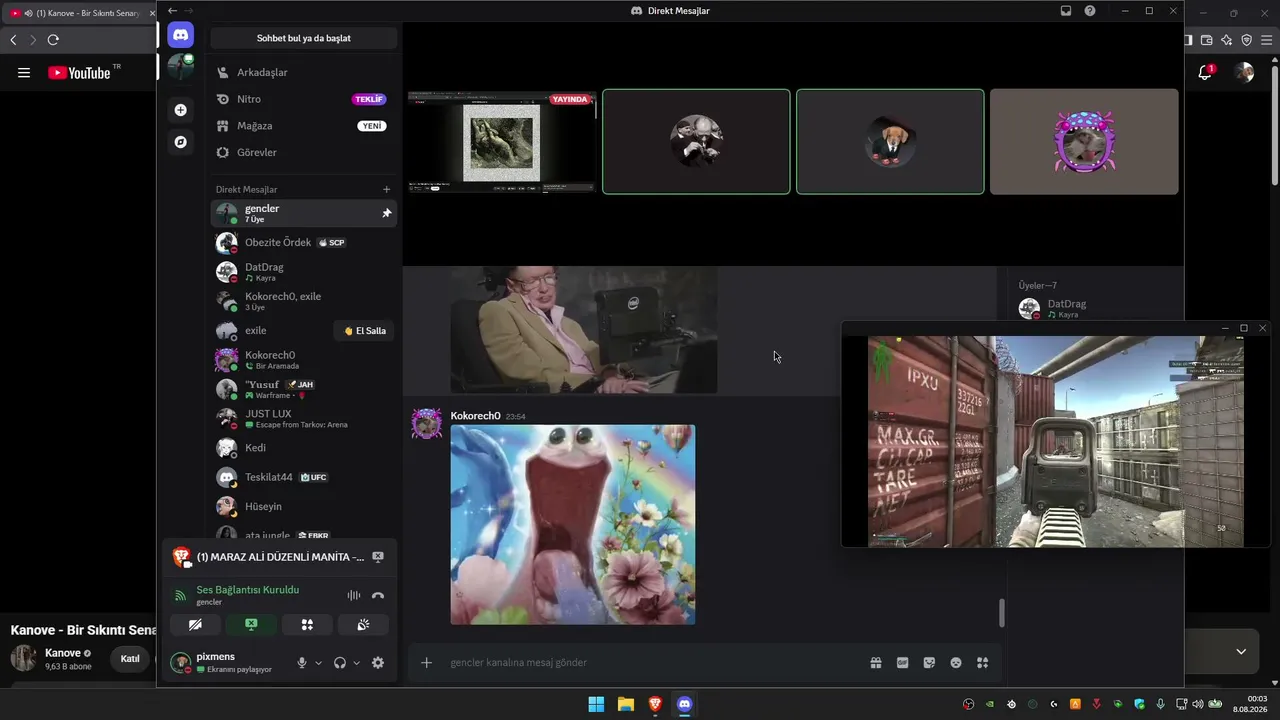Viewport: 1280px width, 720px height.
Task: Open the Discord server discovery compass icon
Action: [x=180, y=142]
